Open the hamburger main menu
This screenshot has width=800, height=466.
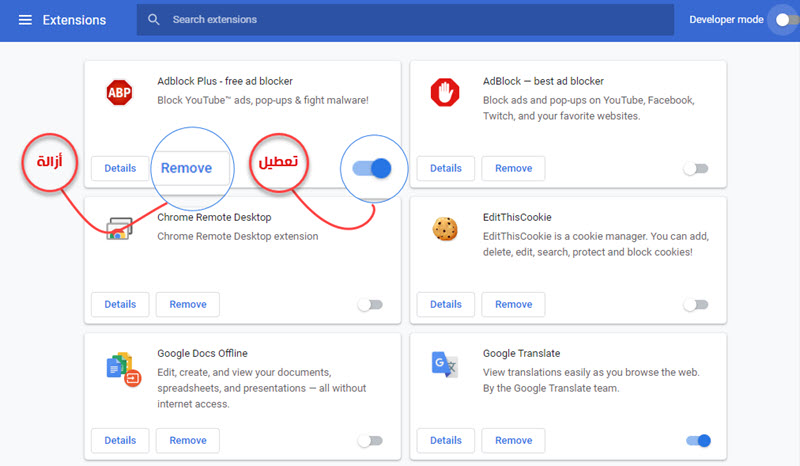click(x=25, y=20)
